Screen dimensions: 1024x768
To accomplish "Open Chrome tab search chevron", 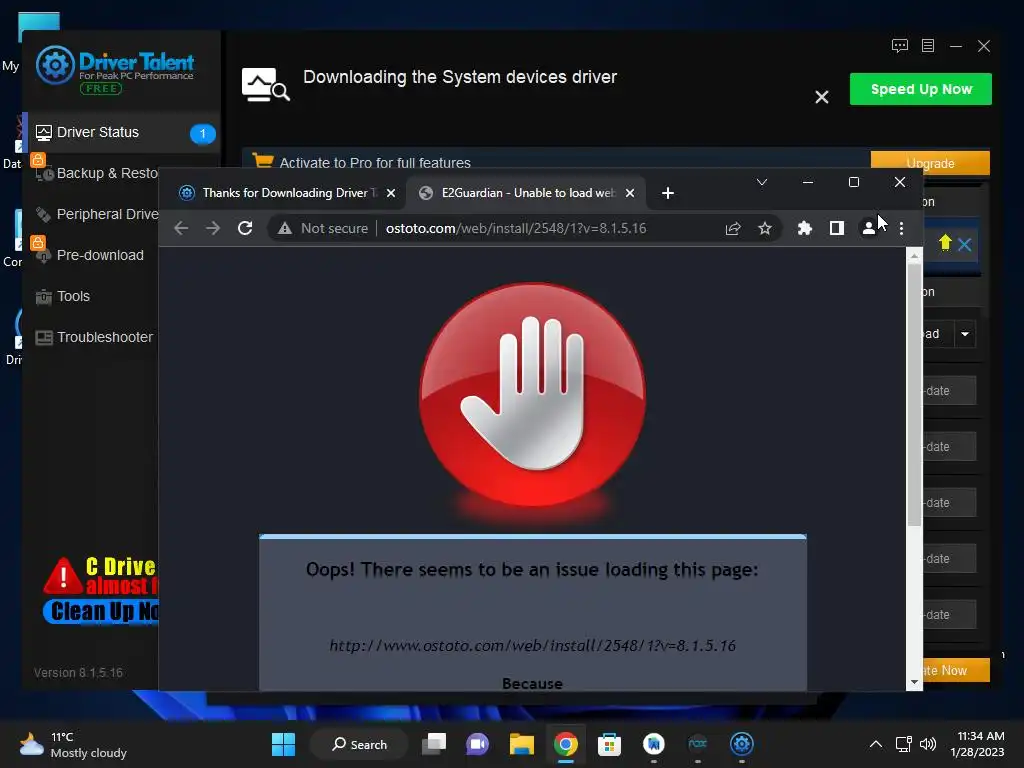I will (761, 182).
